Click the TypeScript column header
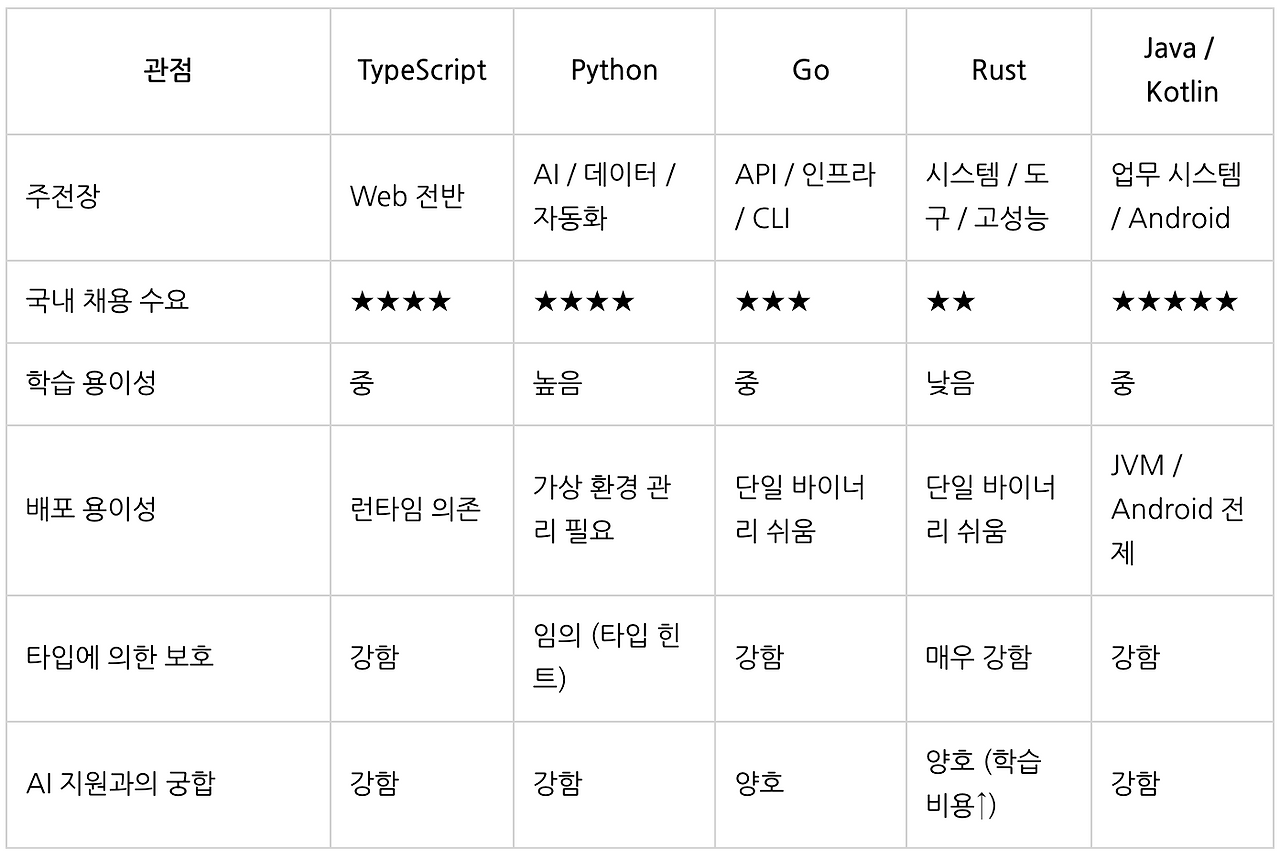 pyautogui.click(x=422, y=71)
